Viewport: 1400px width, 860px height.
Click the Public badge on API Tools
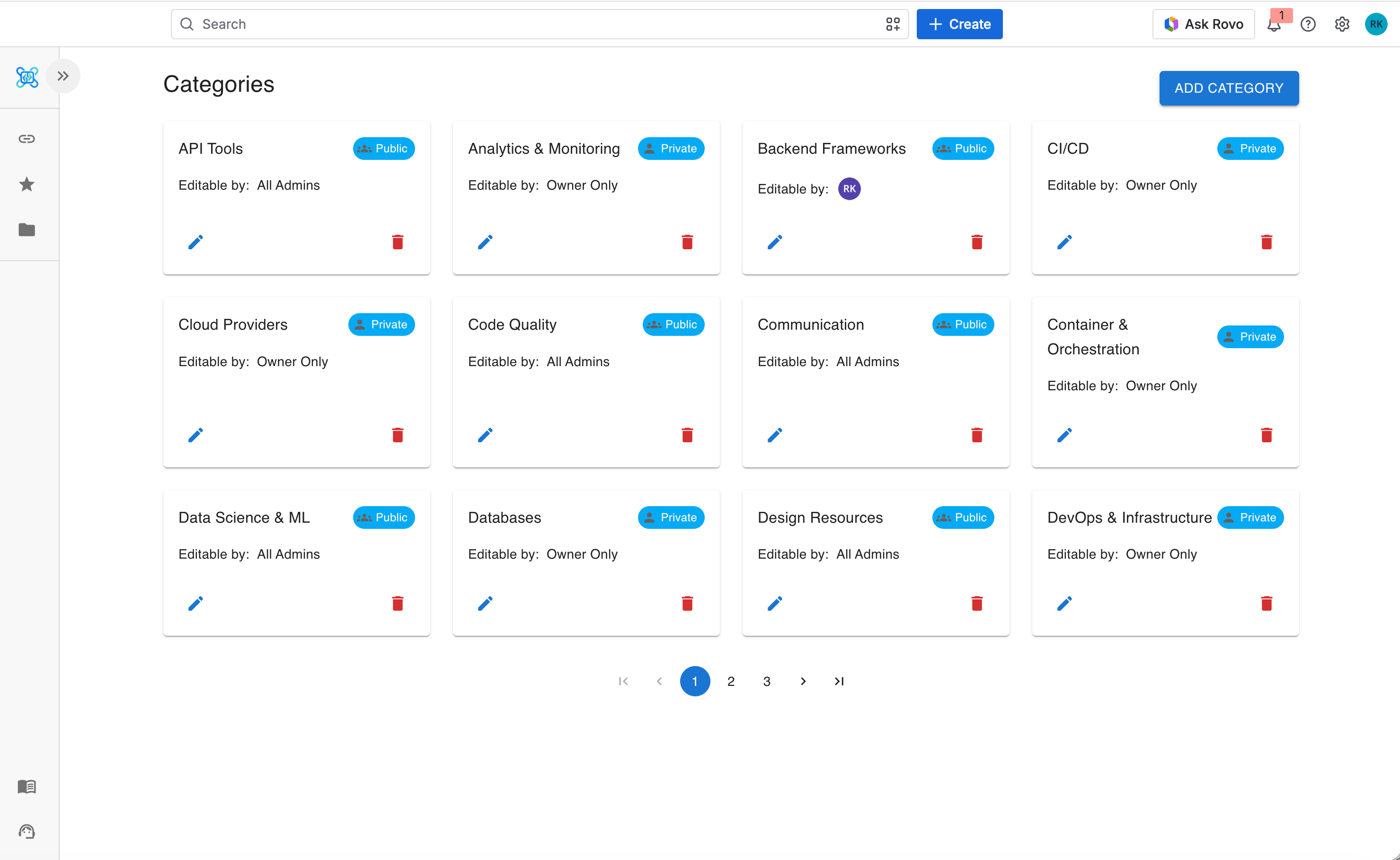coord(383,149)
